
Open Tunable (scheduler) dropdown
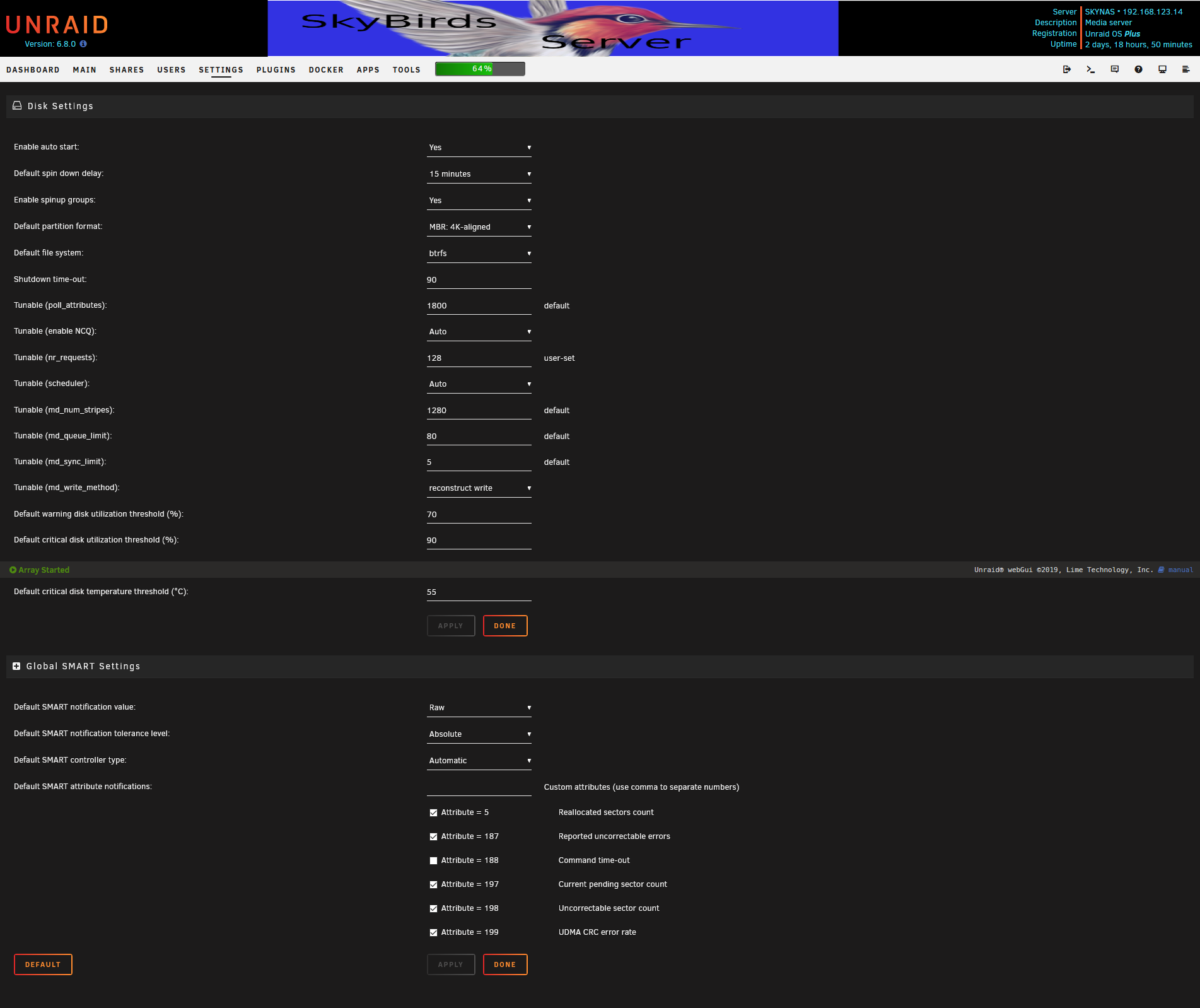(479, 384)
